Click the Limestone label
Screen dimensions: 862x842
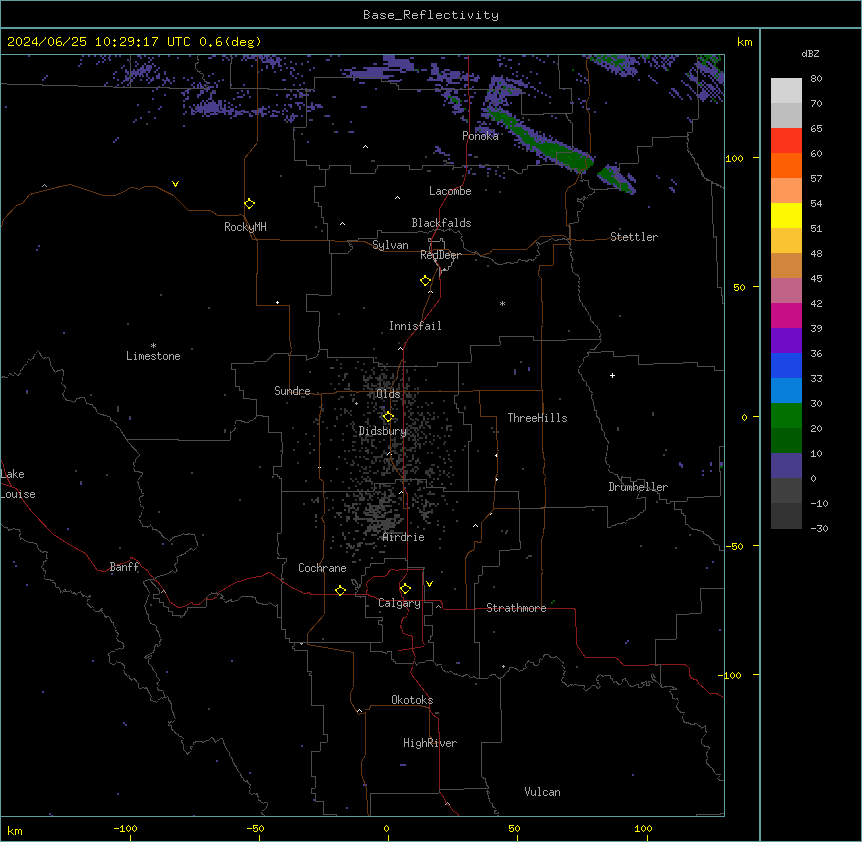click(x=153, y=356)
